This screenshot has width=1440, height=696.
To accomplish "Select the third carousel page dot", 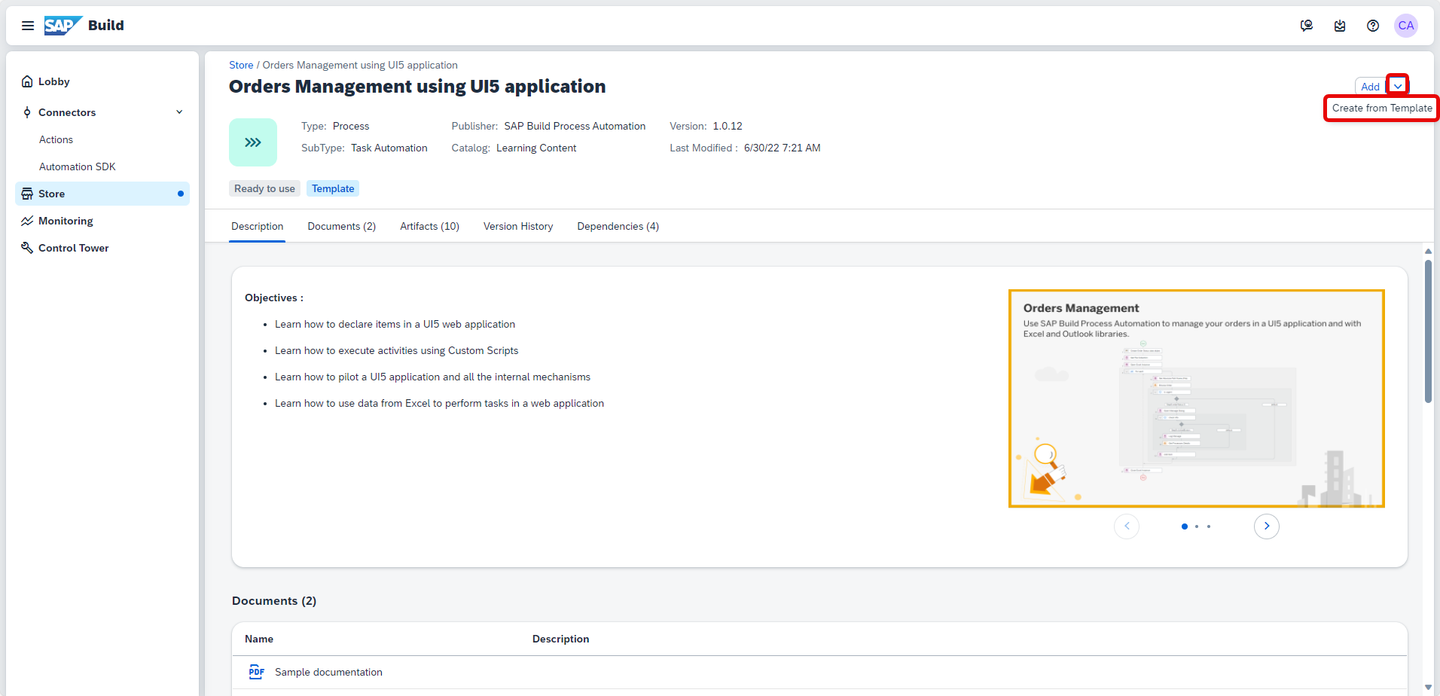I will [x=1208, y=526].
